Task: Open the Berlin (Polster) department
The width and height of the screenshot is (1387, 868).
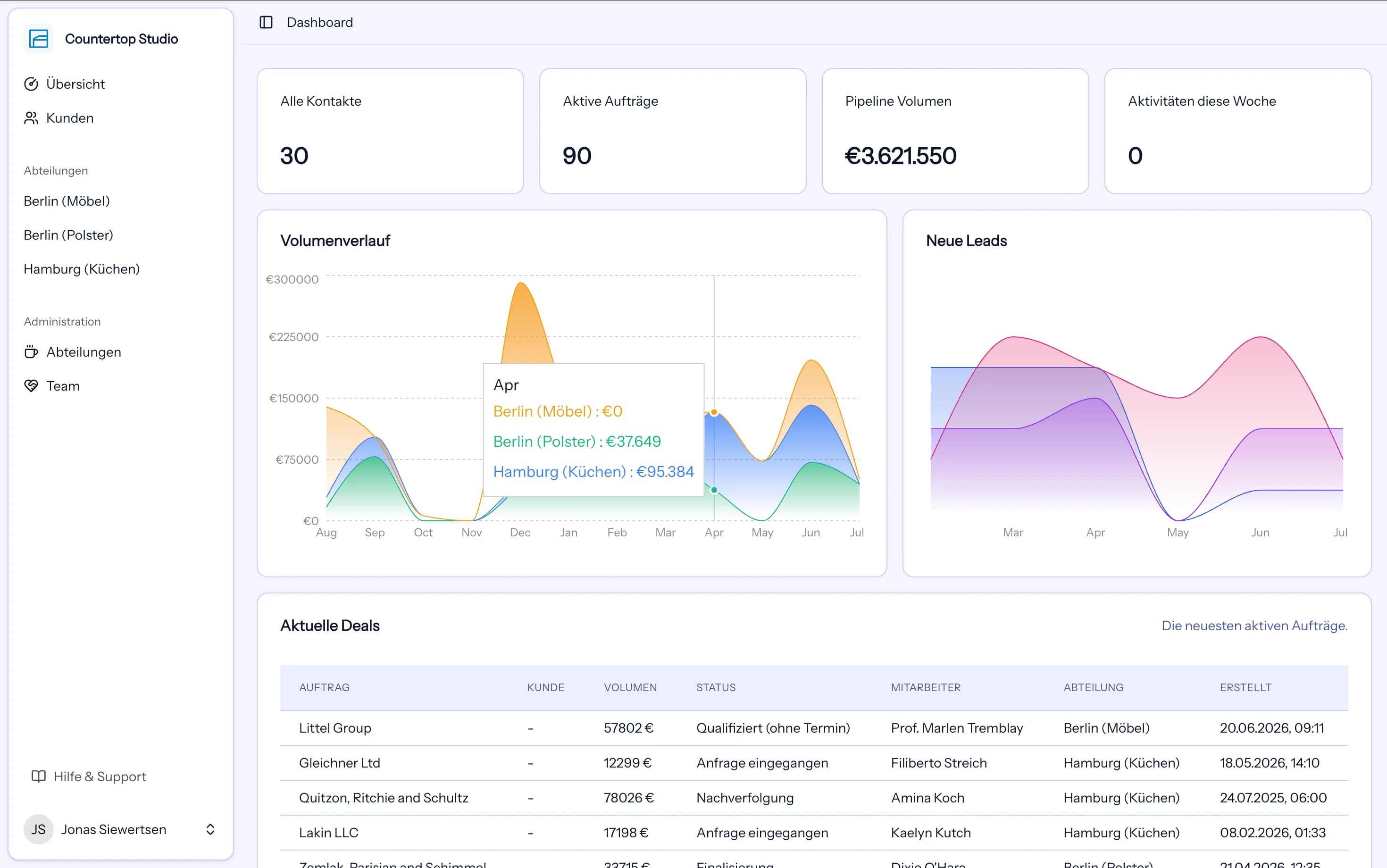Action: point(68,235)
